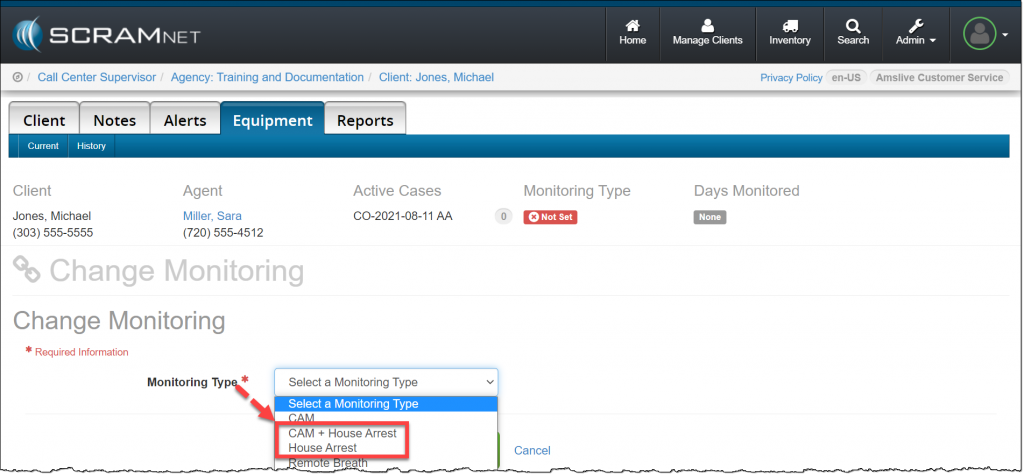Open the Inventory truck icon
This screenshot has width=1024, height=475.
(x=789, y=32)
